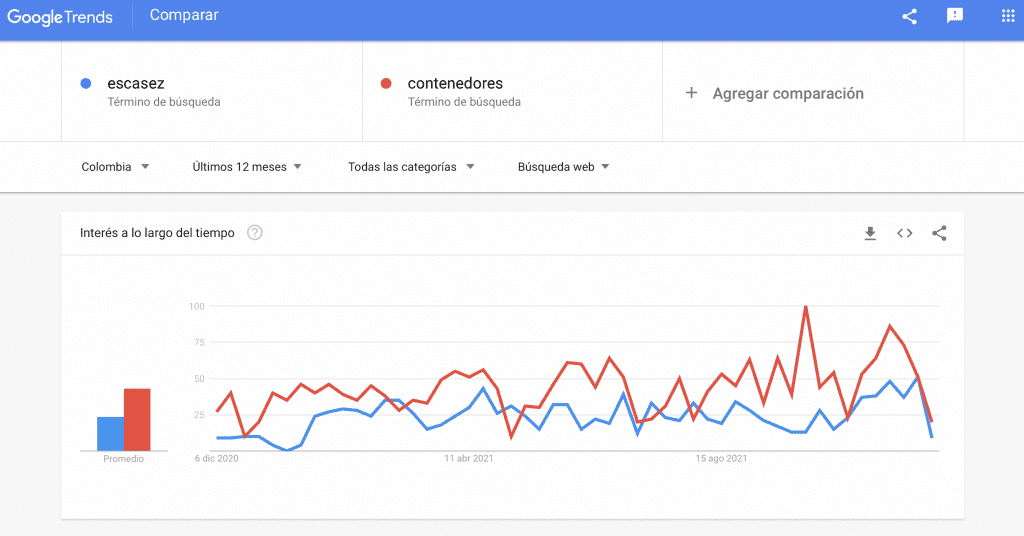
Task: Select the escasez search term
Action: [x=136, y=84]
